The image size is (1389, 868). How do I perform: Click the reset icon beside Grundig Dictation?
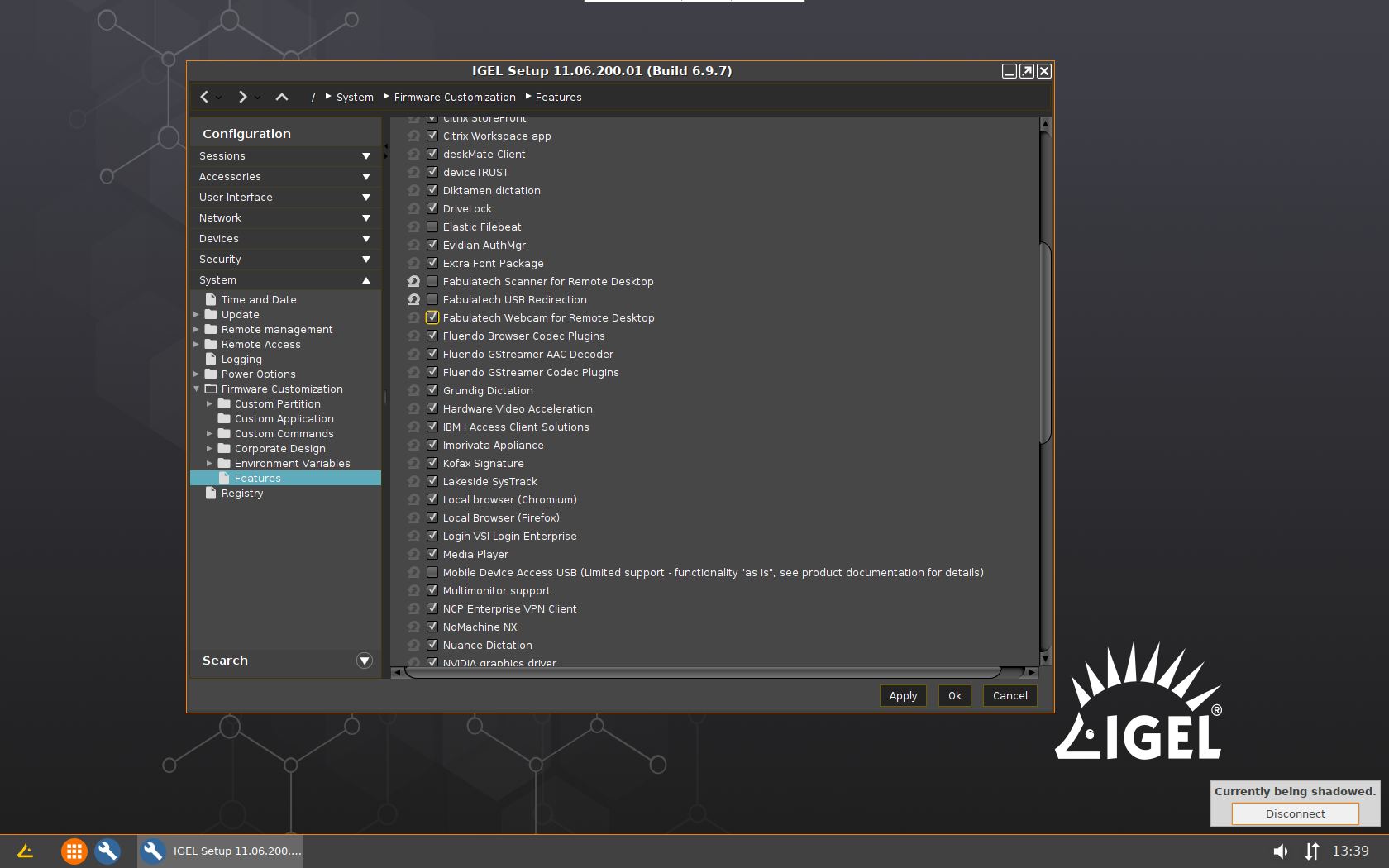pyautogui.click(x=414, y=391)
